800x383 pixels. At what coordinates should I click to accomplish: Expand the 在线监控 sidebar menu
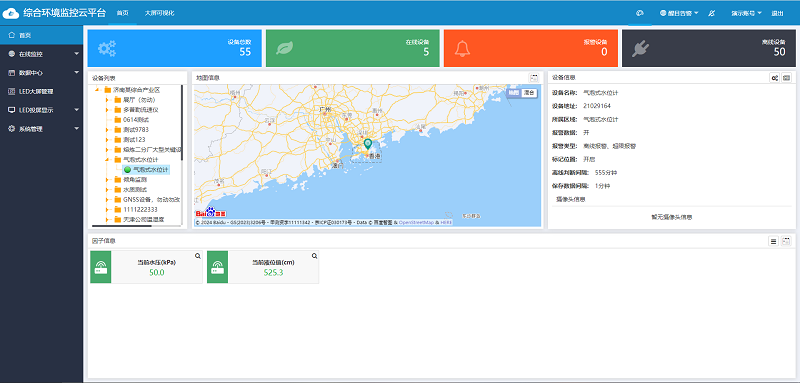pos(41,54)
